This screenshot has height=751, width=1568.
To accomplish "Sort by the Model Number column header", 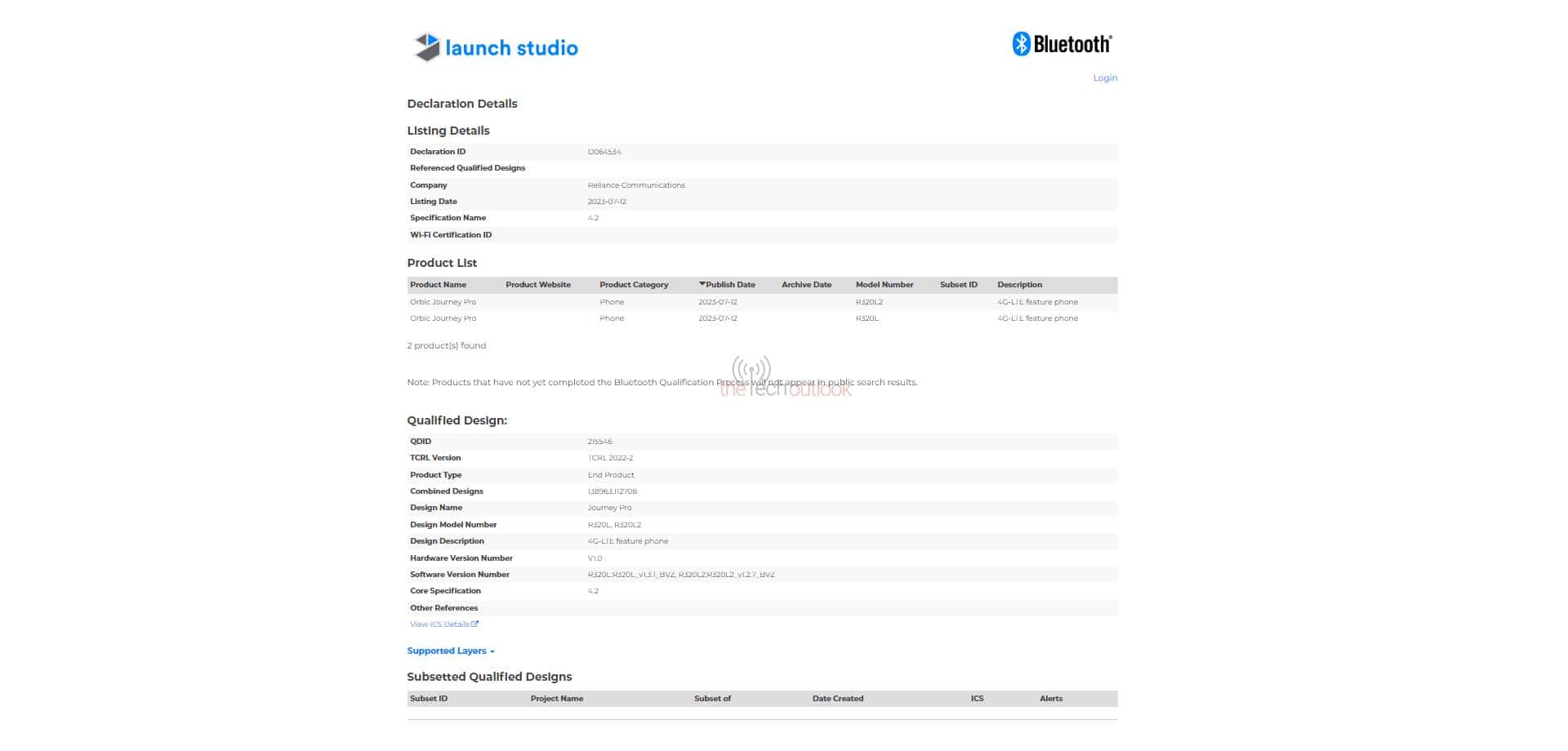I will point(884,285).
